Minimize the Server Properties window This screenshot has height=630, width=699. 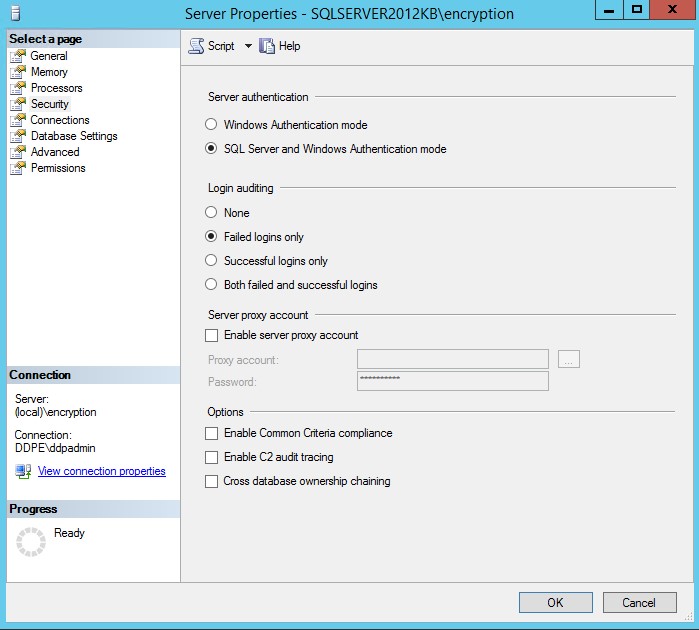609,9
